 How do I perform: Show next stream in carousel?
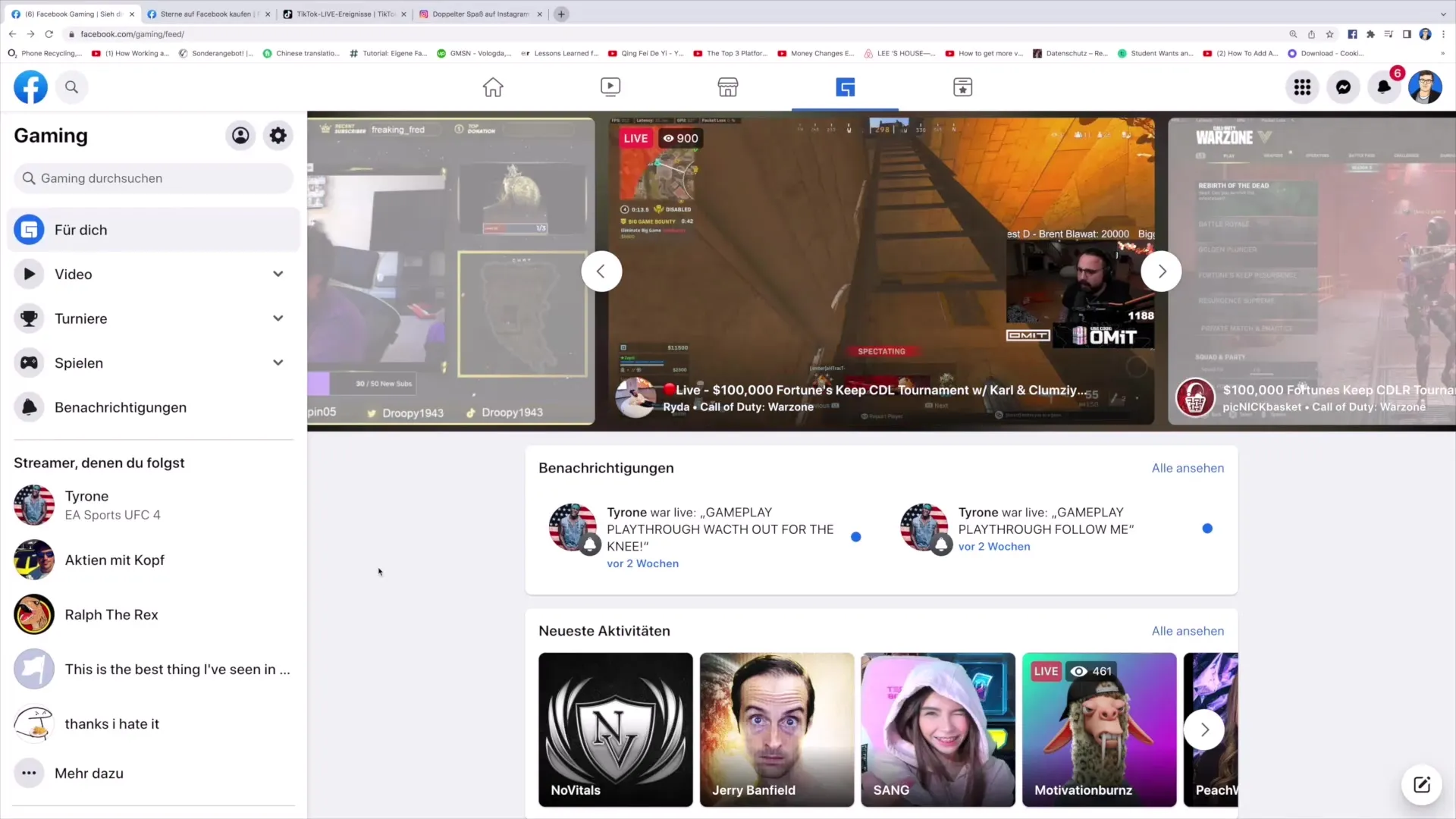(1161, 271)
